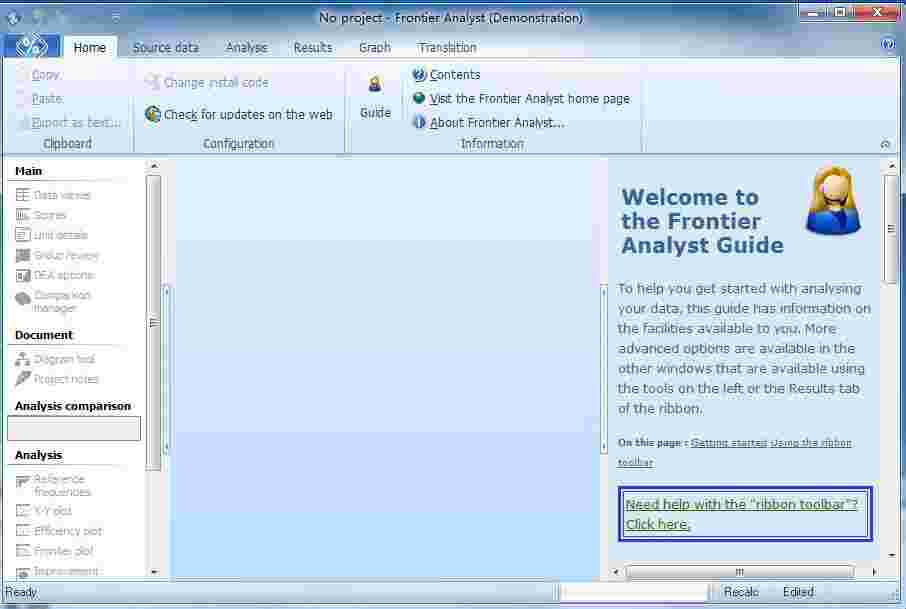906x609 pixels.
Task: Open the Frontier Analyst Contents help
Action: (x=455, y=75)
